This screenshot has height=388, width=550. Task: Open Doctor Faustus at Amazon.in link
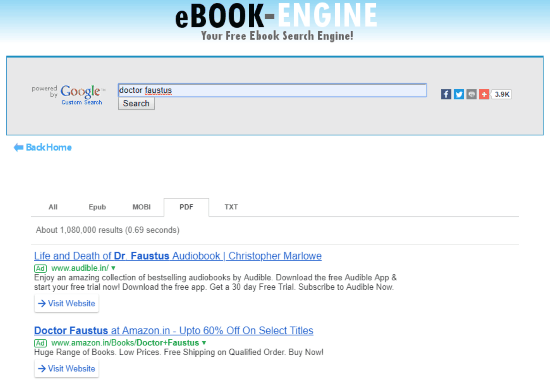pos(174,330)
